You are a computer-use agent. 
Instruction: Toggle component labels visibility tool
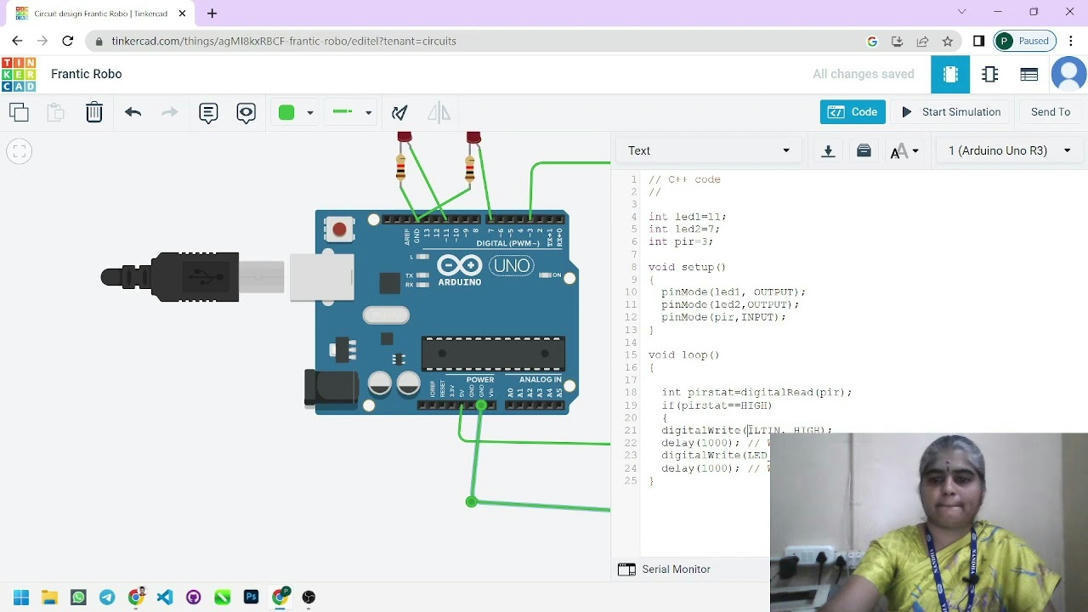click(246, 112)
